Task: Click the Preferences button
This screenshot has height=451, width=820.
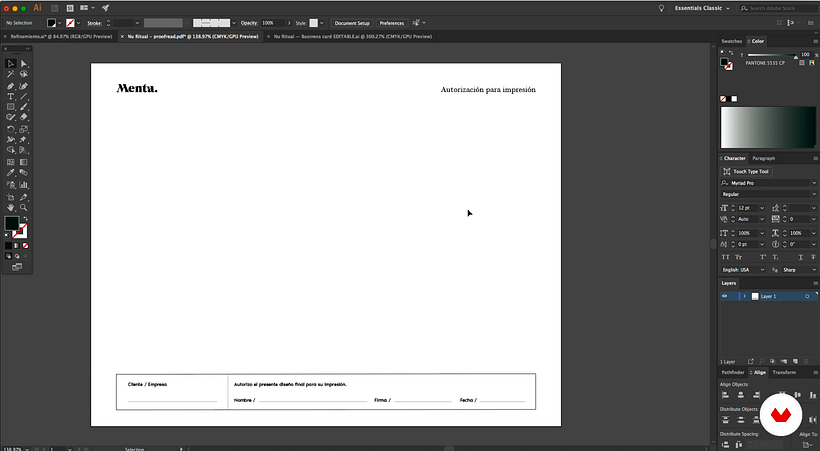Action: (391, 23)
